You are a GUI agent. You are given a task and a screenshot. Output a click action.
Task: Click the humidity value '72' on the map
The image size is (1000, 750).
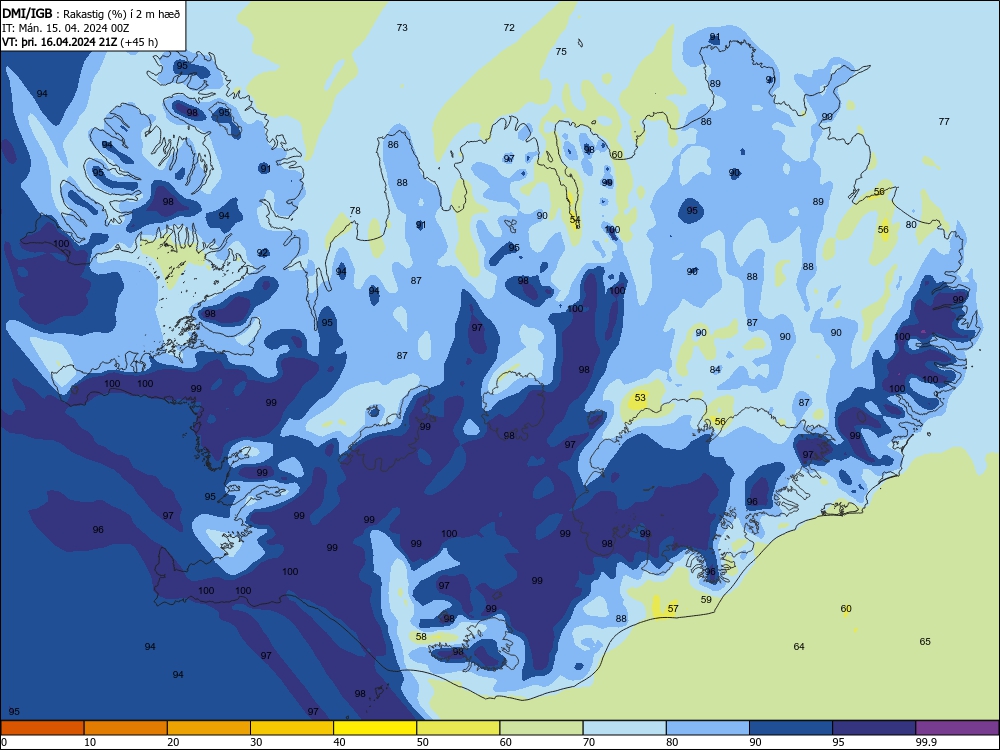click(x=509, y=27)
